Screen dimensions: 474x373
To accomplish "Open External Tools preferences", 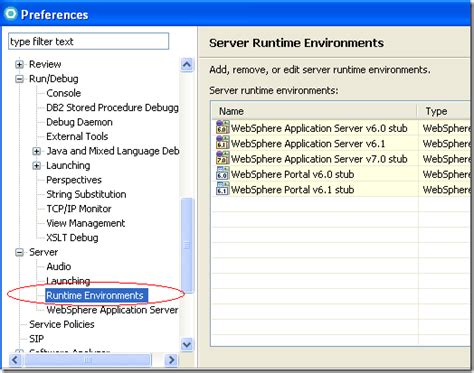I will pos(77,136).
